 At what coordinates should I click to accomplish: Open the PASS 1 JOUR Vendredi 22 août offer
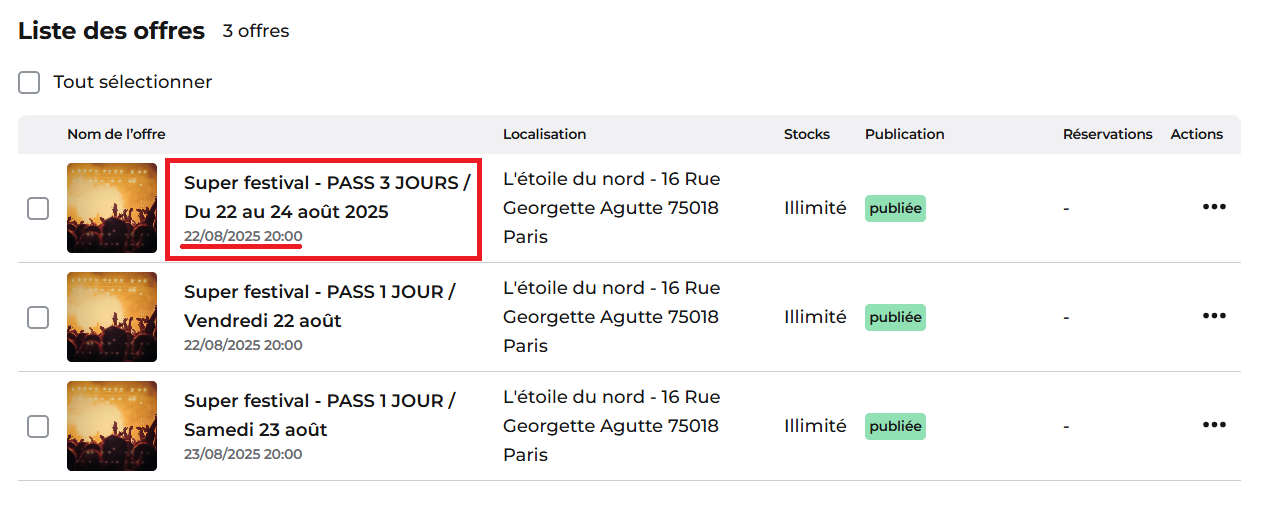click(320, 306)
